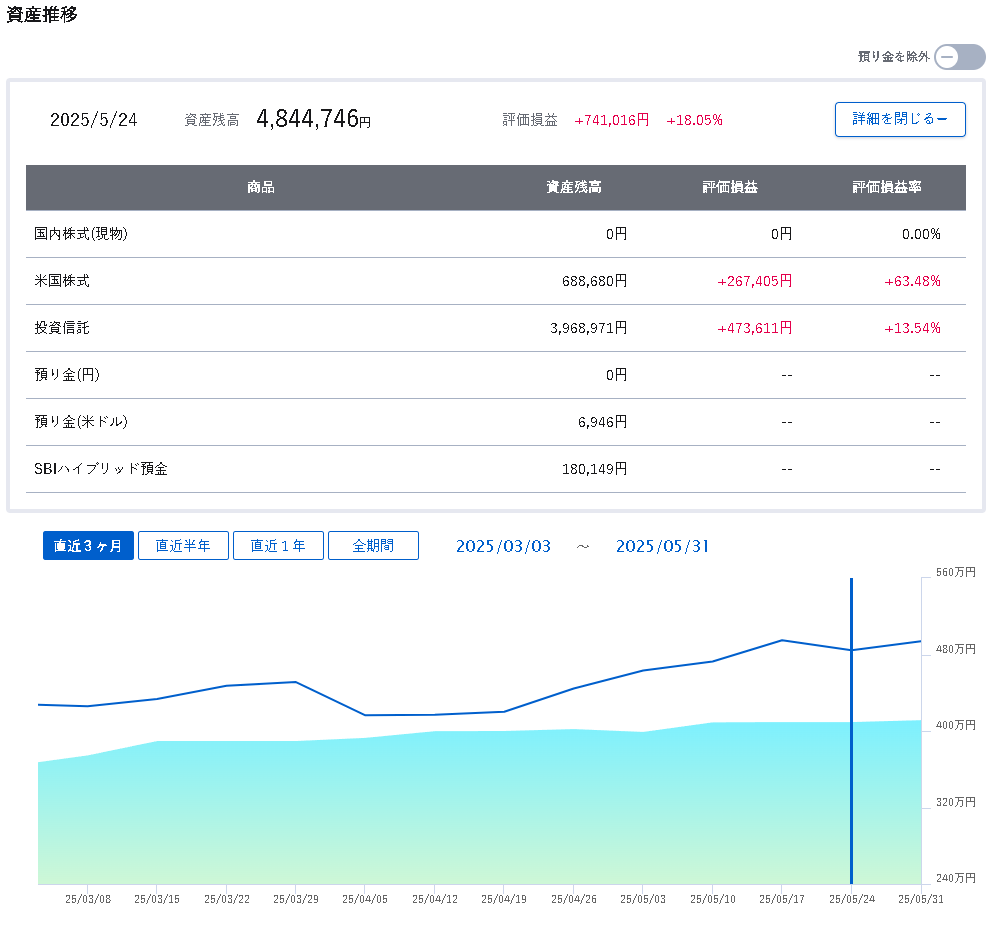Select the 預り金(円) row label
Image resolution: width=996 pixels, height=929 pixels.
tap(67, 375)
